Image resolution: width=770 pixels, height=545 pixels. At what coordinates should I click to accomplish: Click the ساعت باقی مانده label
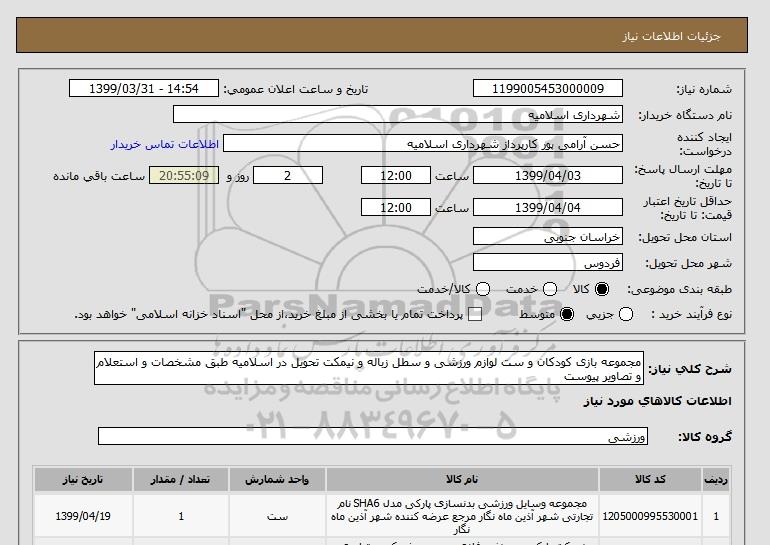(x=99, y=176)
